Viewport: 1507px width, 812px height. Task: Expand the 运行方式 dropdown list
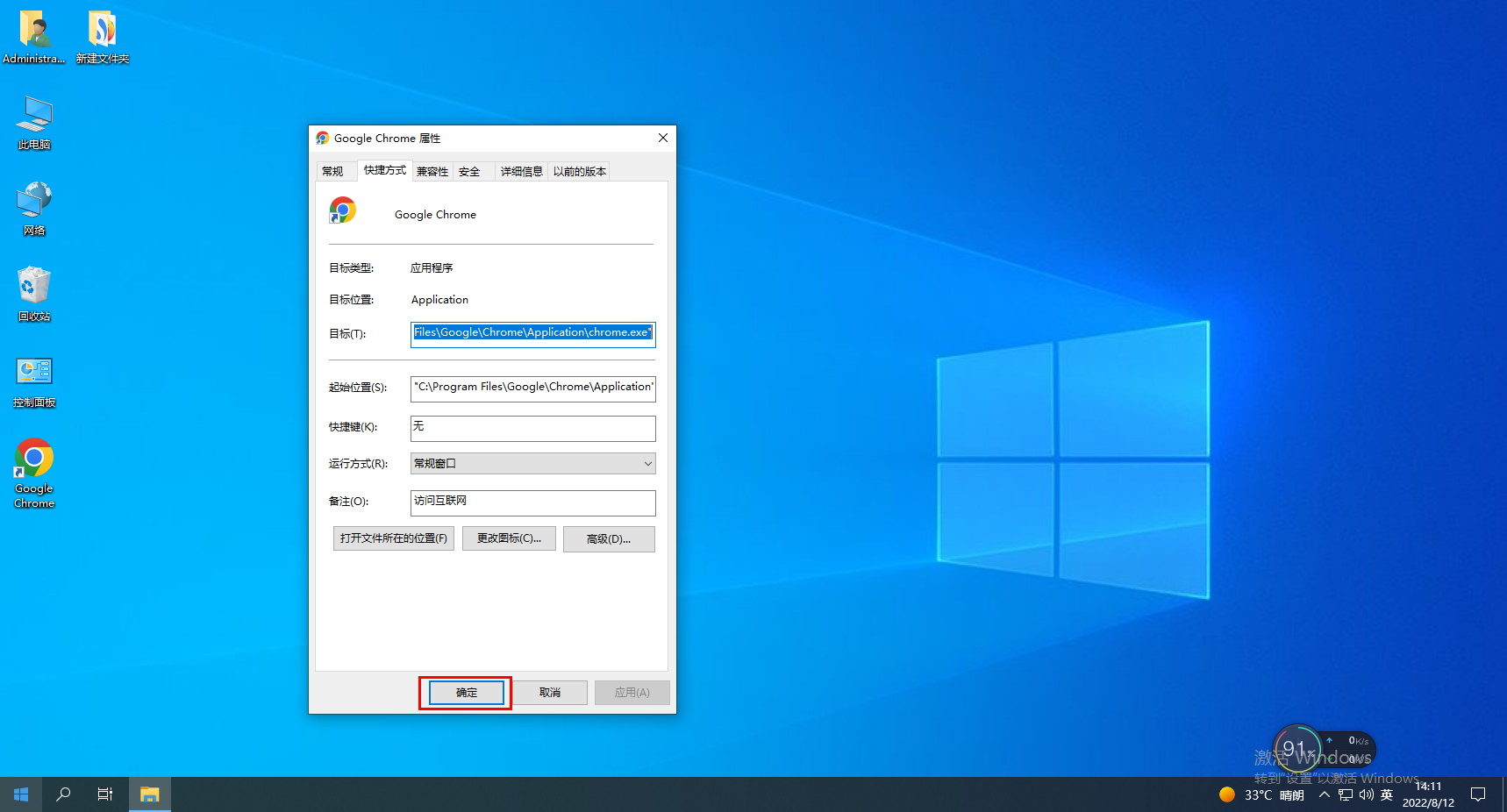532,464
